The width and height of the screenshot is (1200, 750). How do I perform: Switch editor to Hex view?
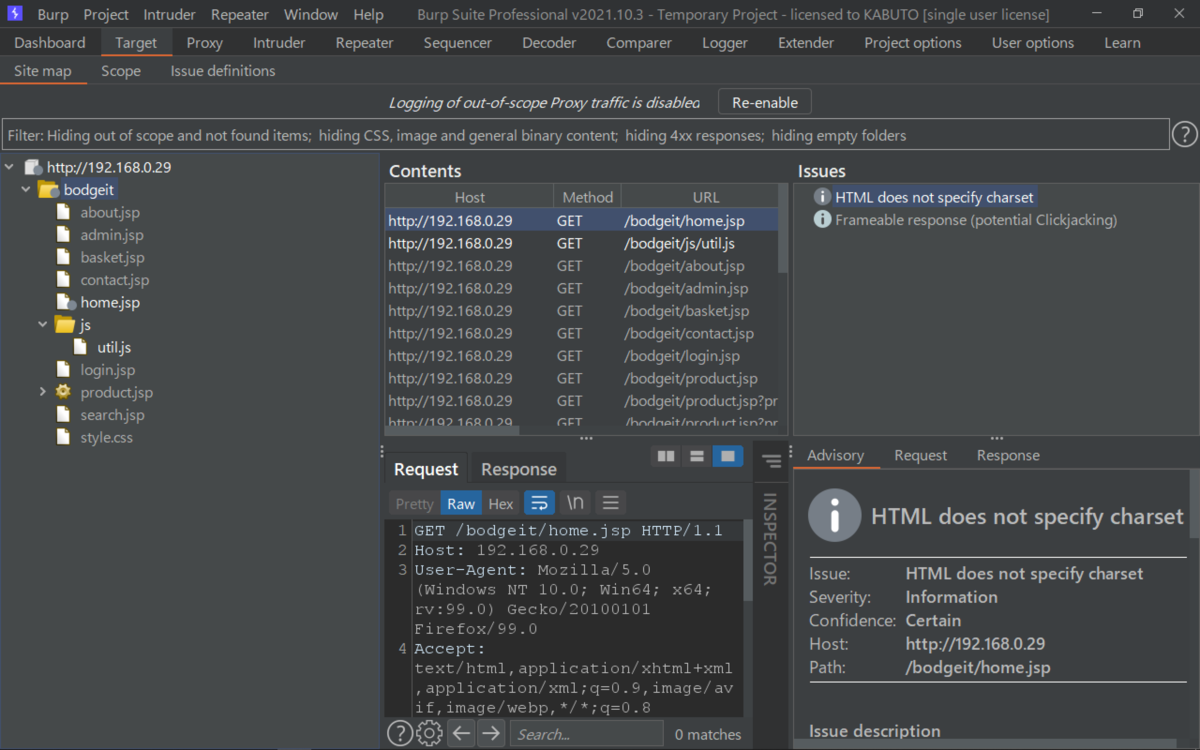pyautogui.click(x=501, y=504)
